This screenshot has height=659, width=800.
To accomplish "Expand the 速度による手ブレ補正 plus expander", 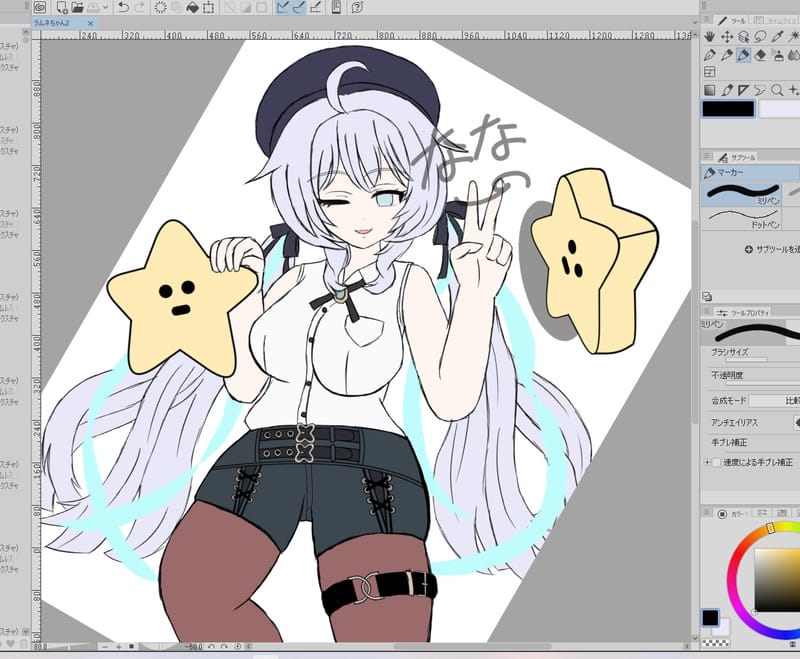I will click(707, 463).
